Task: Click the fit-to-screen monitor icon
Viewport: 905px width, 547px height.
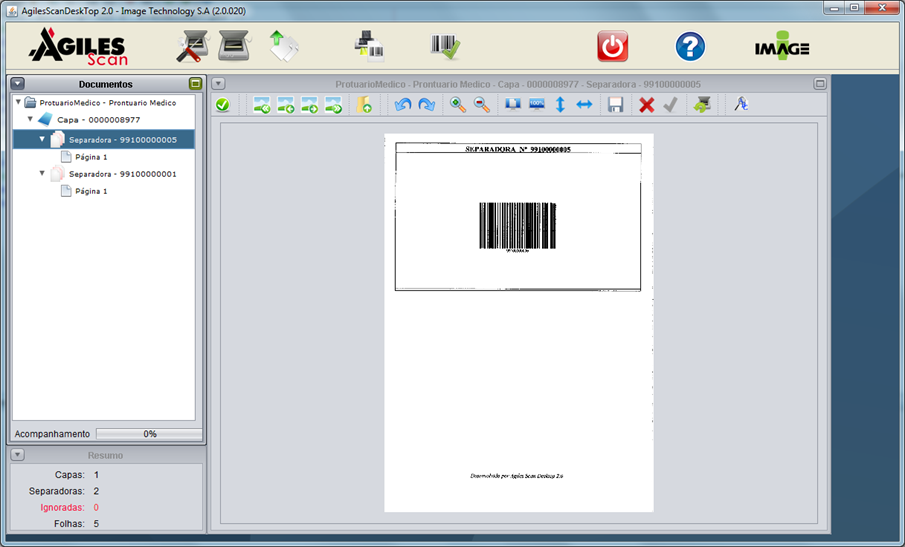Action: click(x=513, y=104)
